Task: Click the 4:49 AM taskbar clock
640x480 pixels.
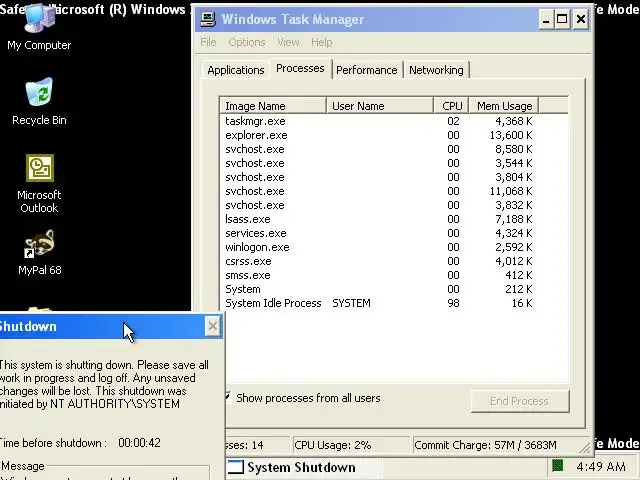Action: click(x=601, y=466)
